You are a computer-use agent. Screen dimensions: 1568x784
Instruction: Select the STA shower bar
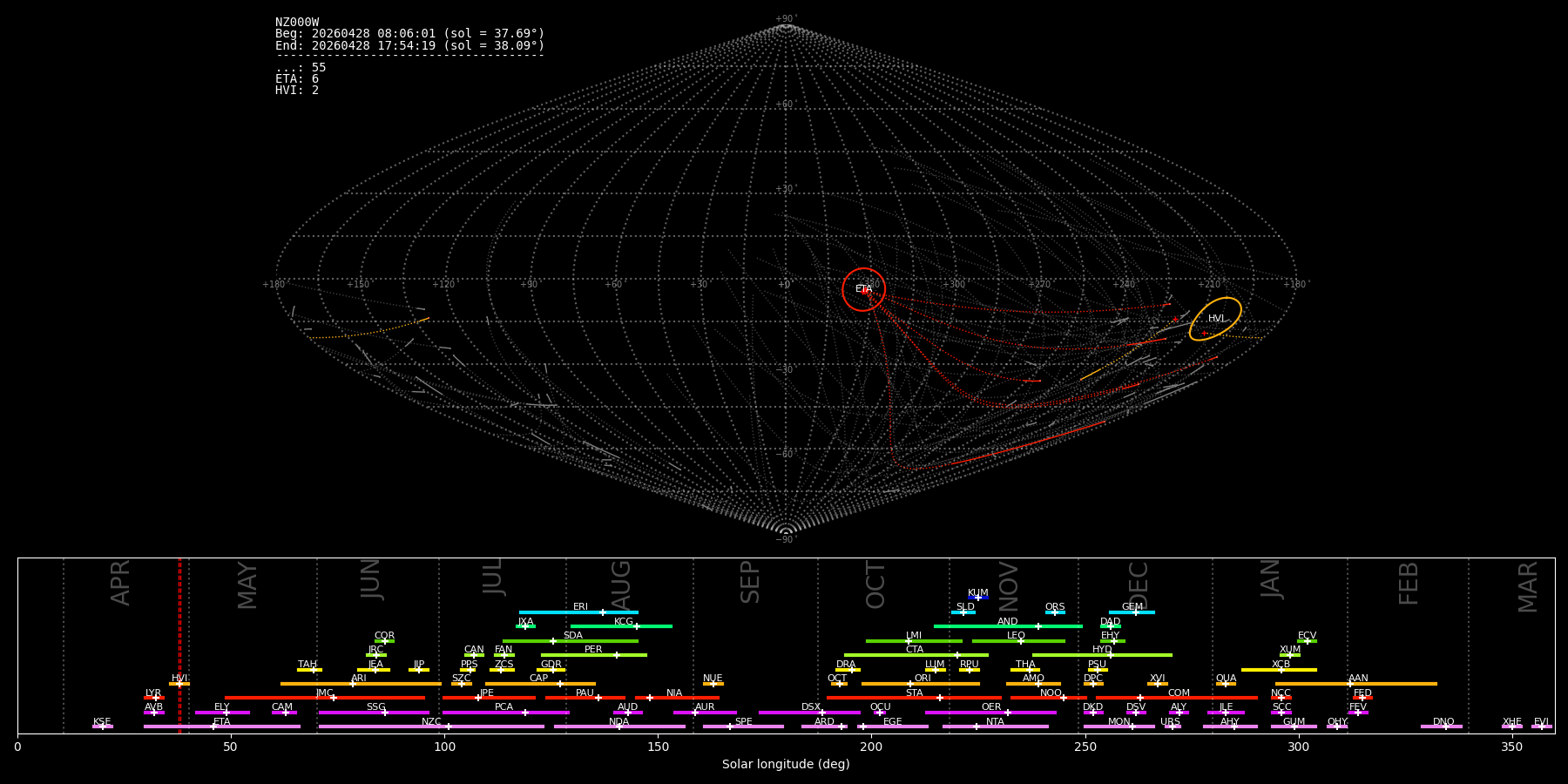(914, 698)
